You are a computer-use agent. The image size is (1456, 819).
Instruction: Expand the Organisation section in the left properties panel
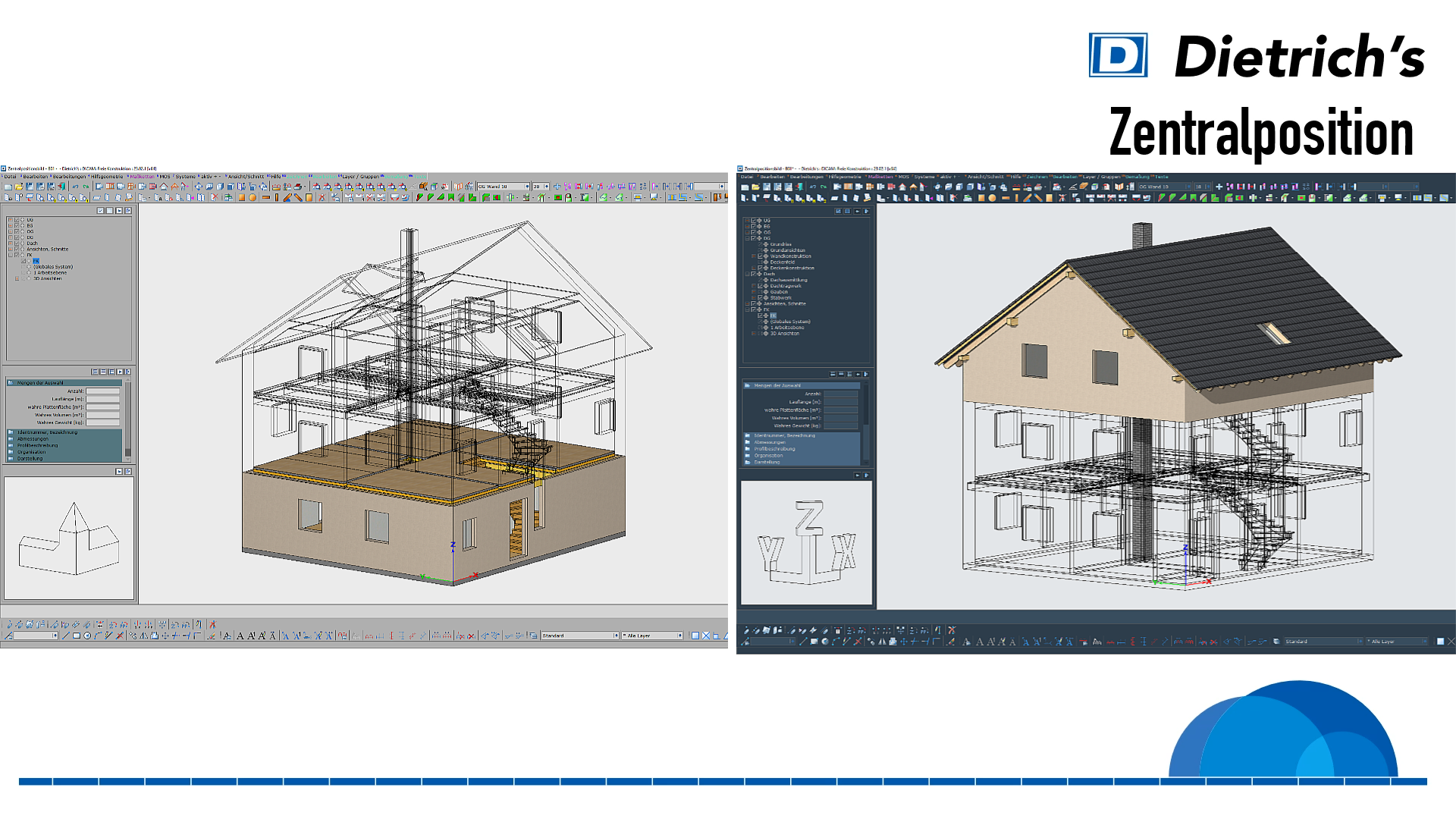(x=64, y=452)
